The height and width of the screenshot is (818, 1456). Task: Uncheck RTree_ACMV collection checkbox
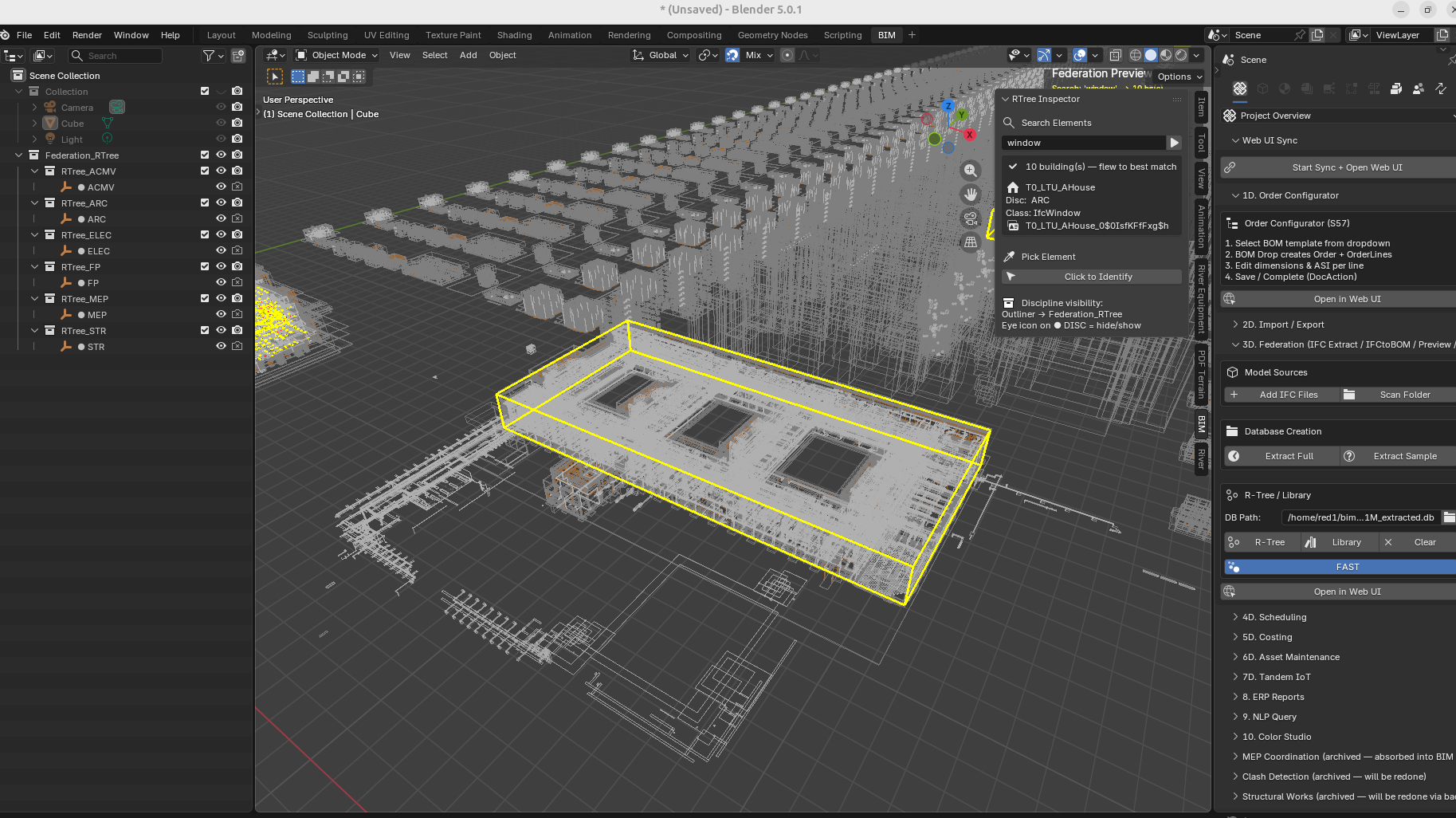[205, 171]
